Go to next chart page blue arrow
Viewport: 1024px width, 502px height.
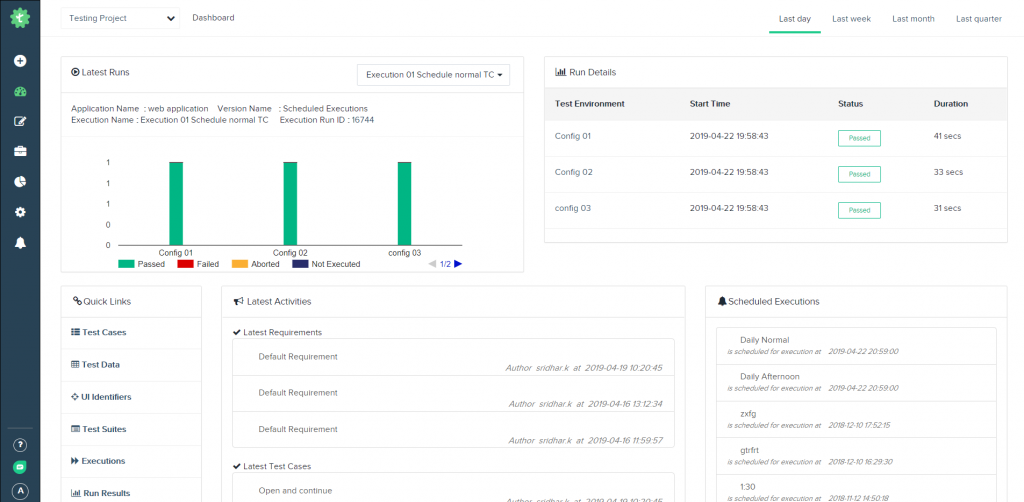(458, 264)
